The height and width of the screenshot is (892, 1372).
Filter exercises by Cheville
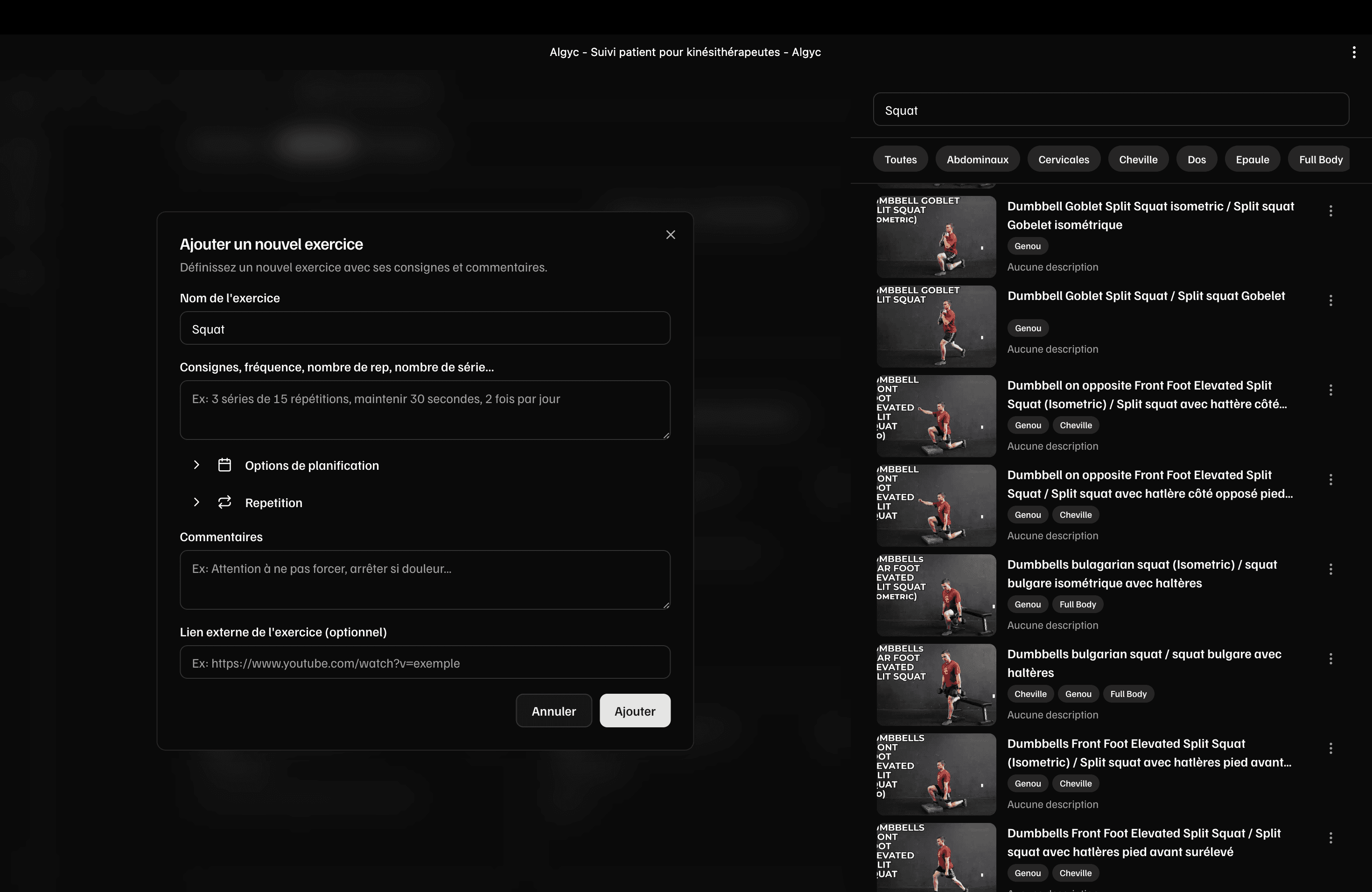[x=1137, y=160]
